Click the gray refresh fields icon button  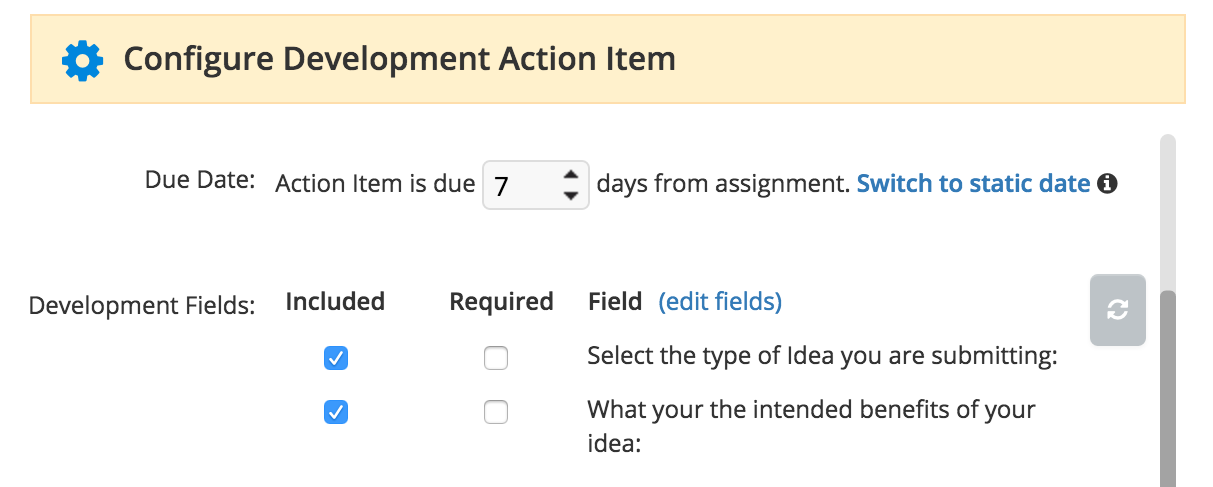pos(1117,310)
